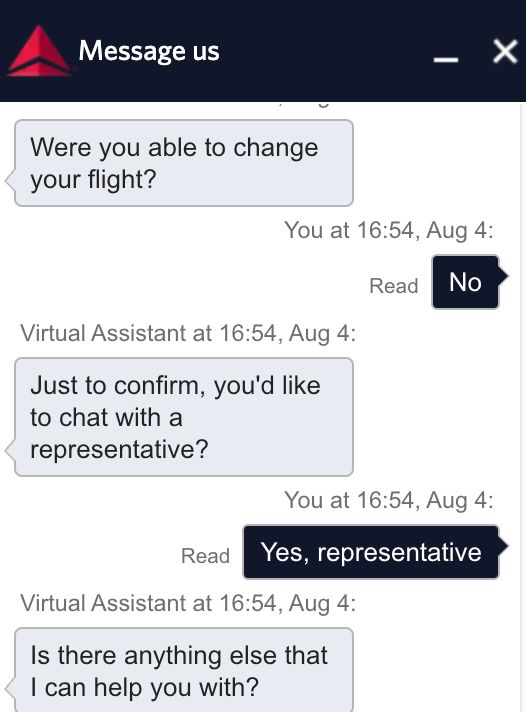Click the last 'Virtual Assistant at 16:54' label

click(x=188, y=603)
